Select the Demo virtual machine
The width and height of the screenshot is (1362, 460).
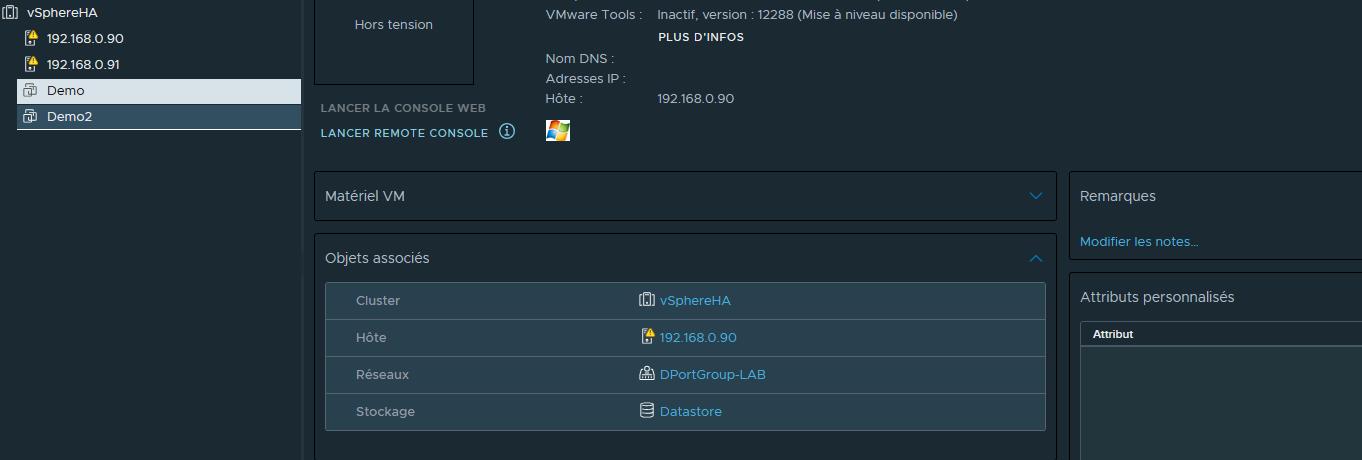[x=159, y=90]
